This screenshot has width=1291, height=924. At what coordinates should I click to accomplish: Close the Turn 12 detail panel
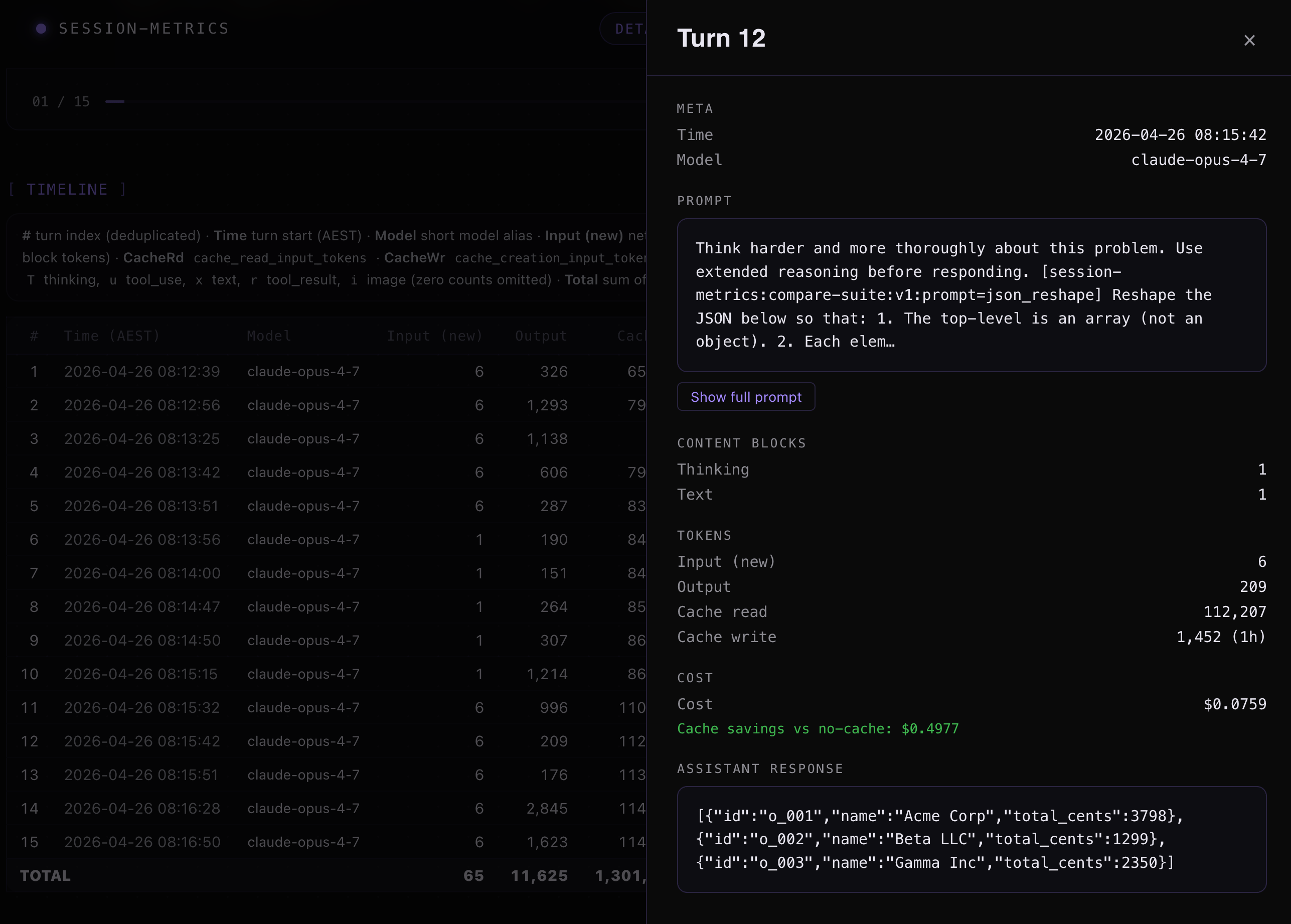click(1249, 41)
